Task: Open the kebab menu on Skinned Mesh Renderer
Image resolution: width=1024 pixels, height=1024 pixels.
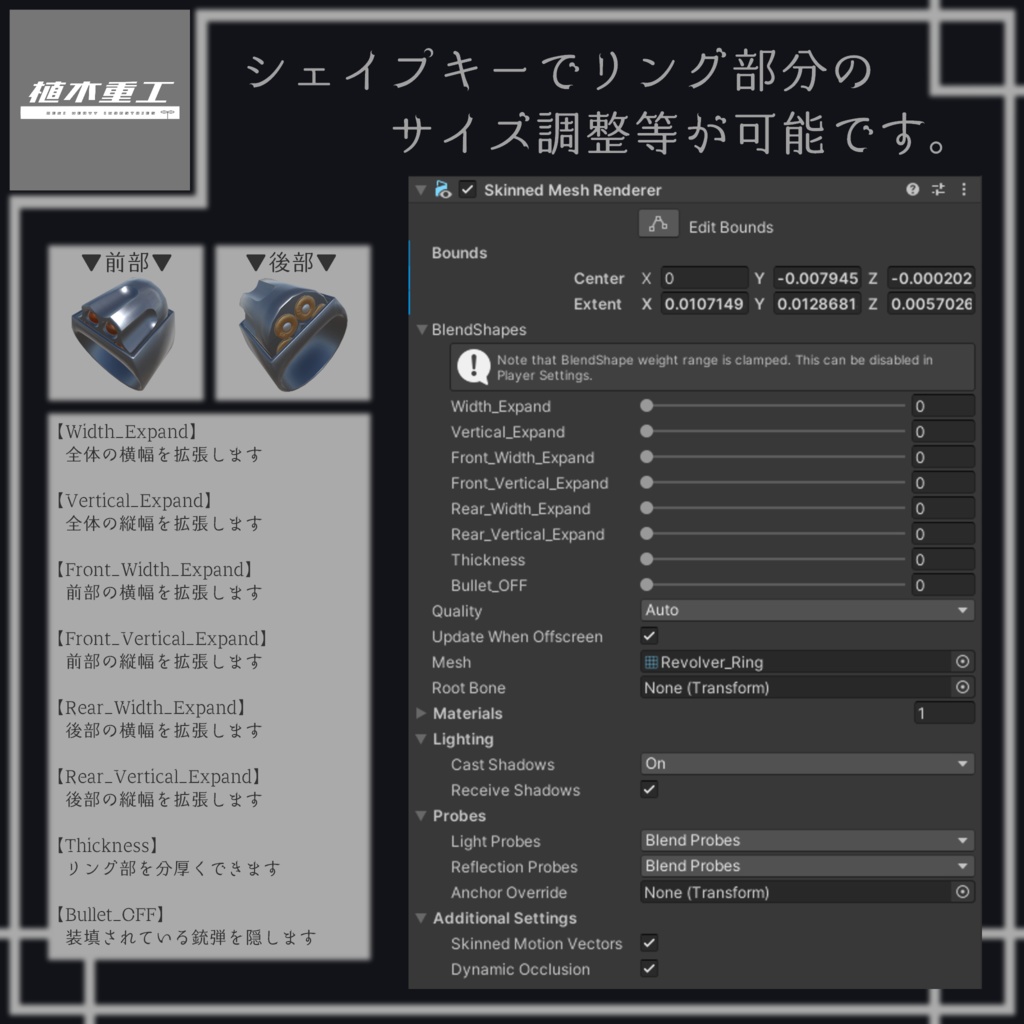Action: click(962, 190)
